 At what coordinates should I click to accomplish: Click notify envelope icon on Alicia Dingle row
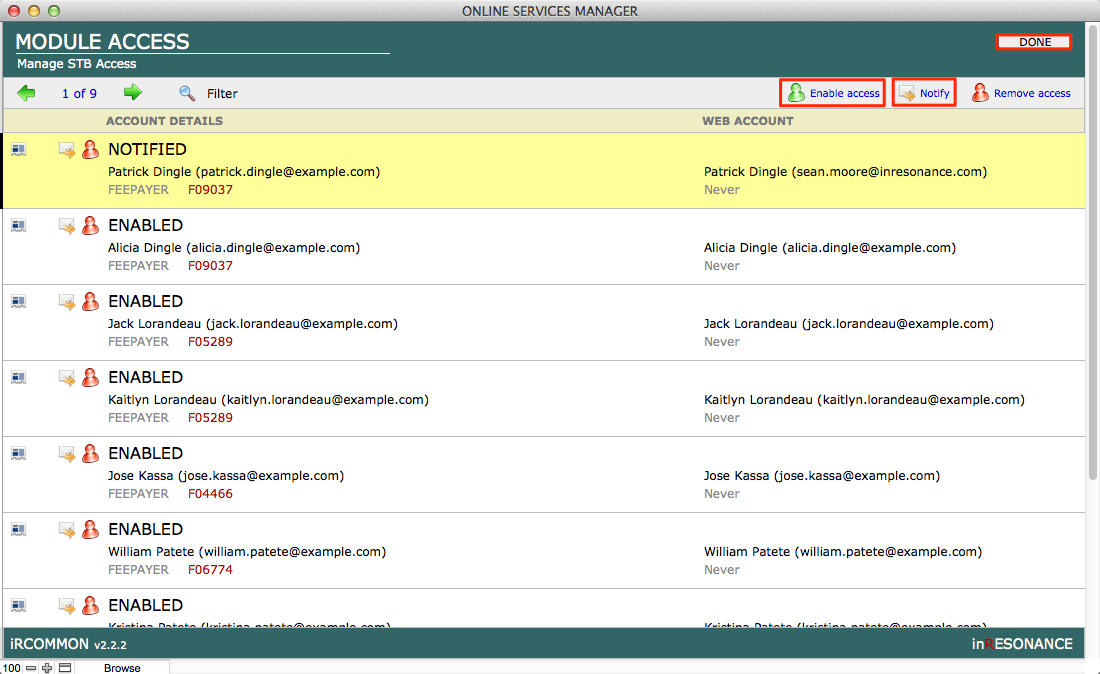pos(67,226)
